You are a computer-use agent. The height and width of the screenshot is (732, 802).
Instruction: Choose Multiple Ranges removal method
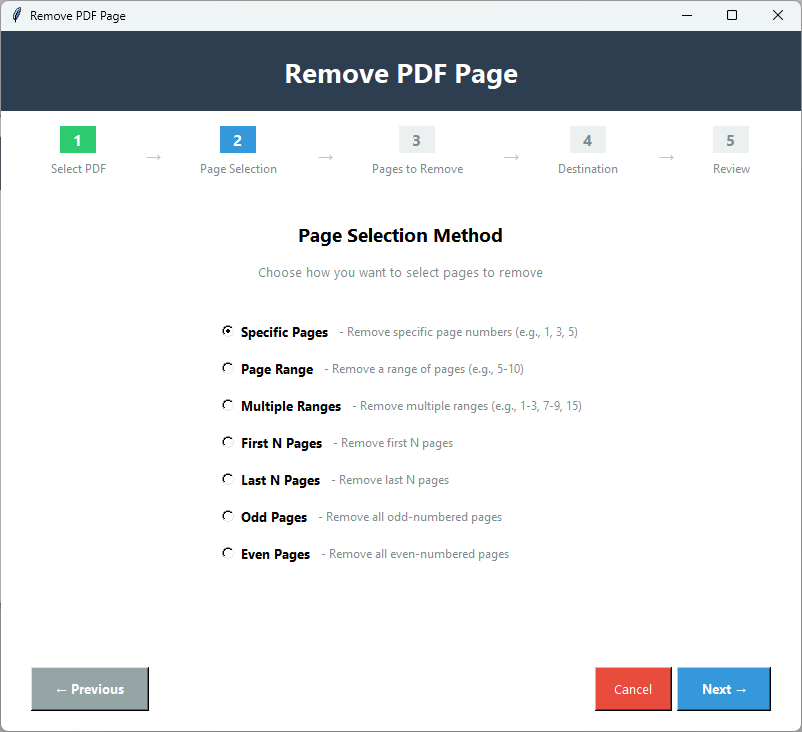[x=228, y=405]
